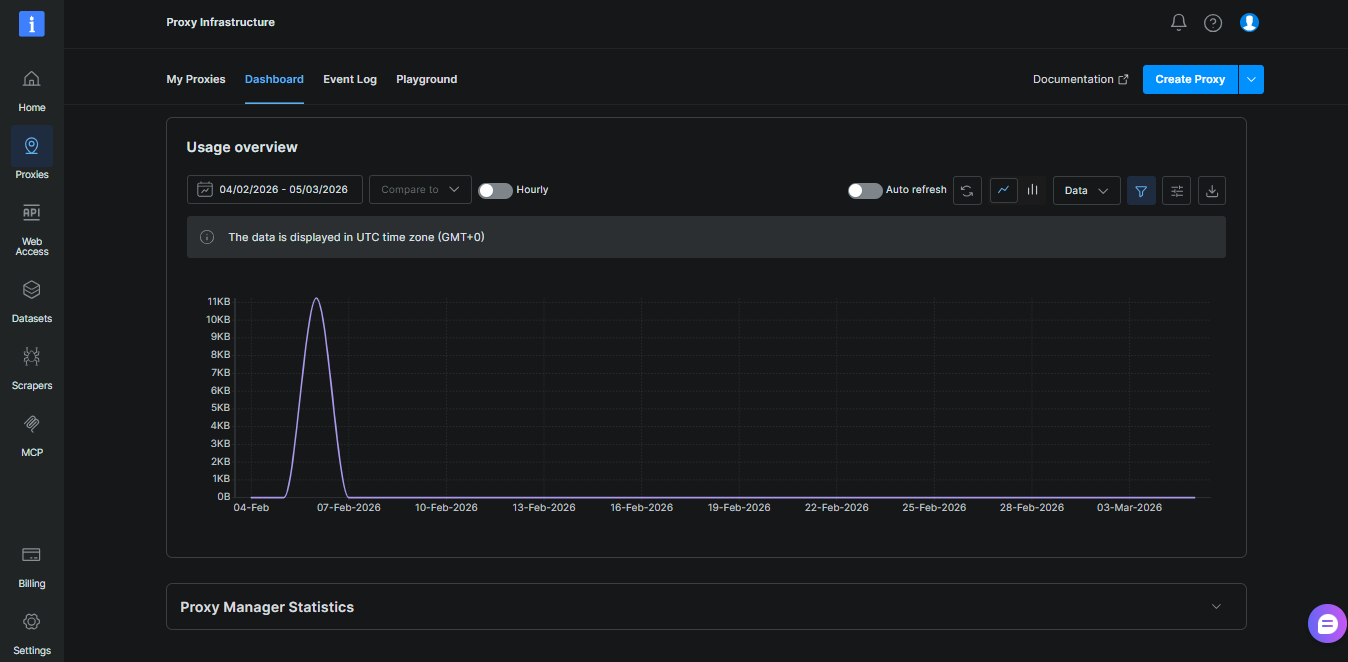Open the Data metric dropdown

[1087, 190]
